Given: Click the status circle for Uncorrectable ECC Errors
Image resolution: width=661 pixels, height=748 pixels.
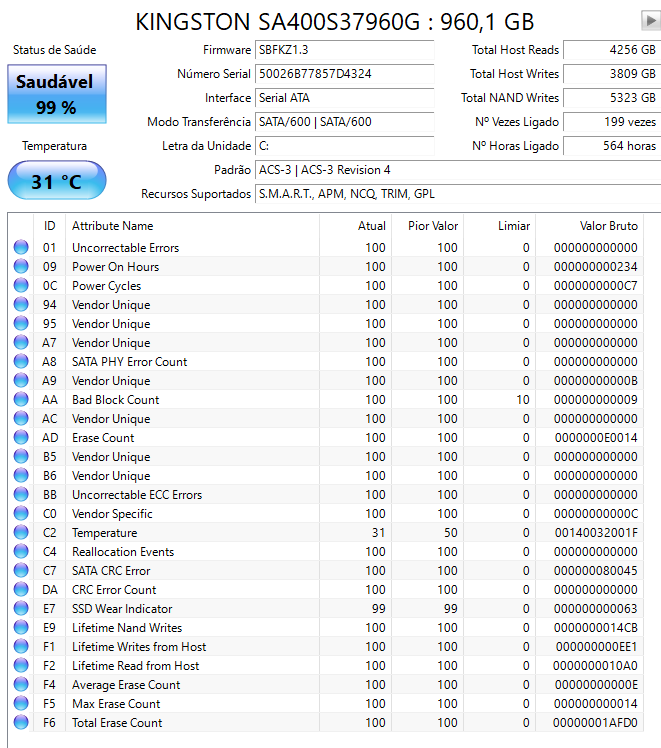Looking at the screenshot, I should click(x=21, y=494).
